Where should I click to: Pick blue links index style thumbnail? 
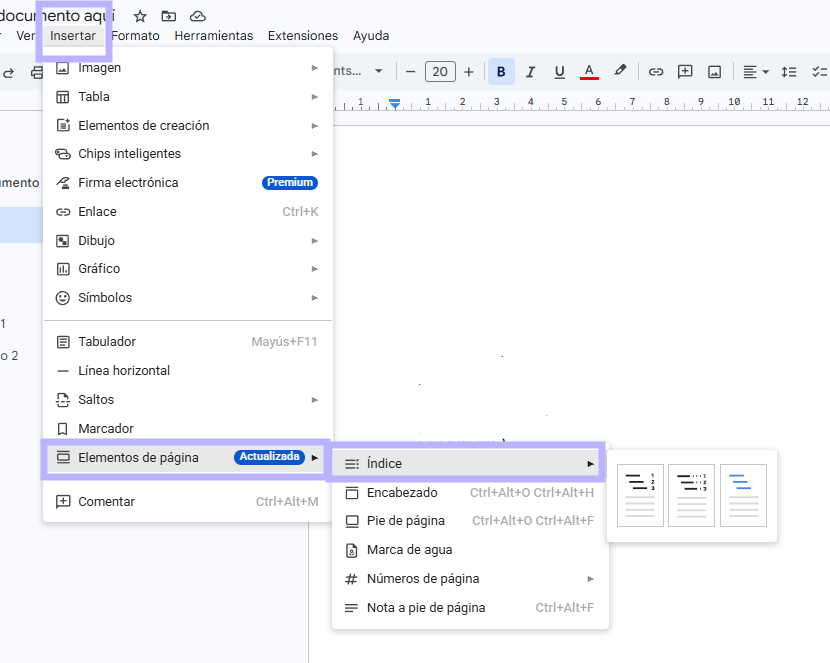pos(743,495)
